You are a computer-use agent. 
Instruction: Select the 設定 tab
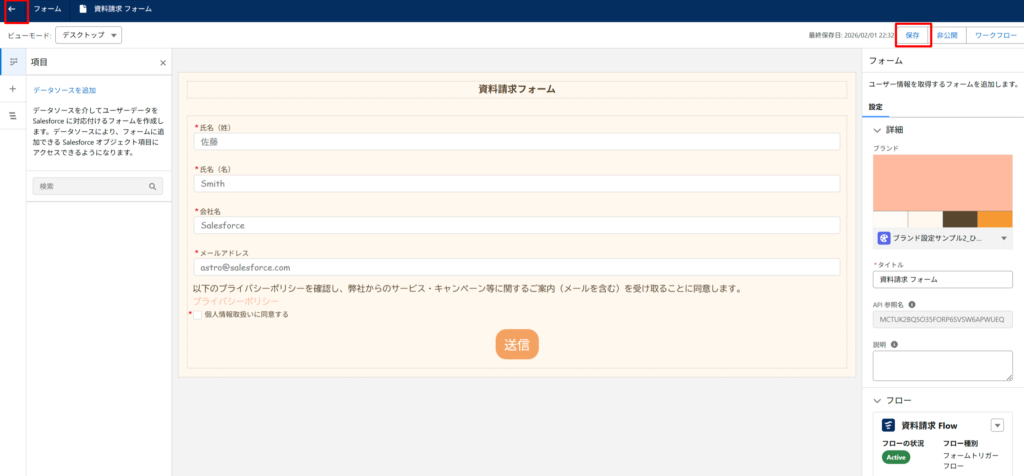[x=875, y=107]
